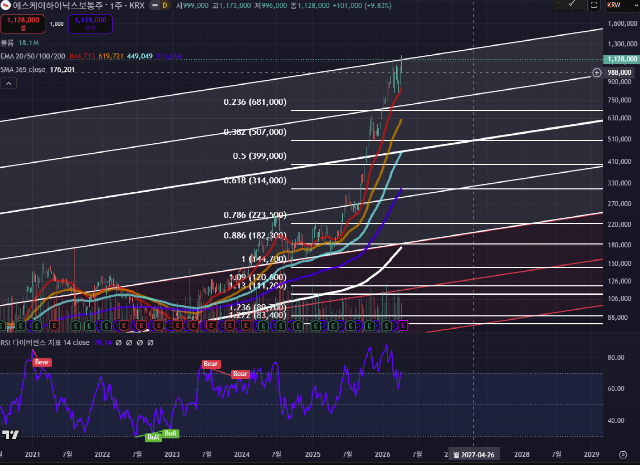Collapse the indicator legend with chevron
This screenshot has height=465, width=640.
tap(9, 84)
